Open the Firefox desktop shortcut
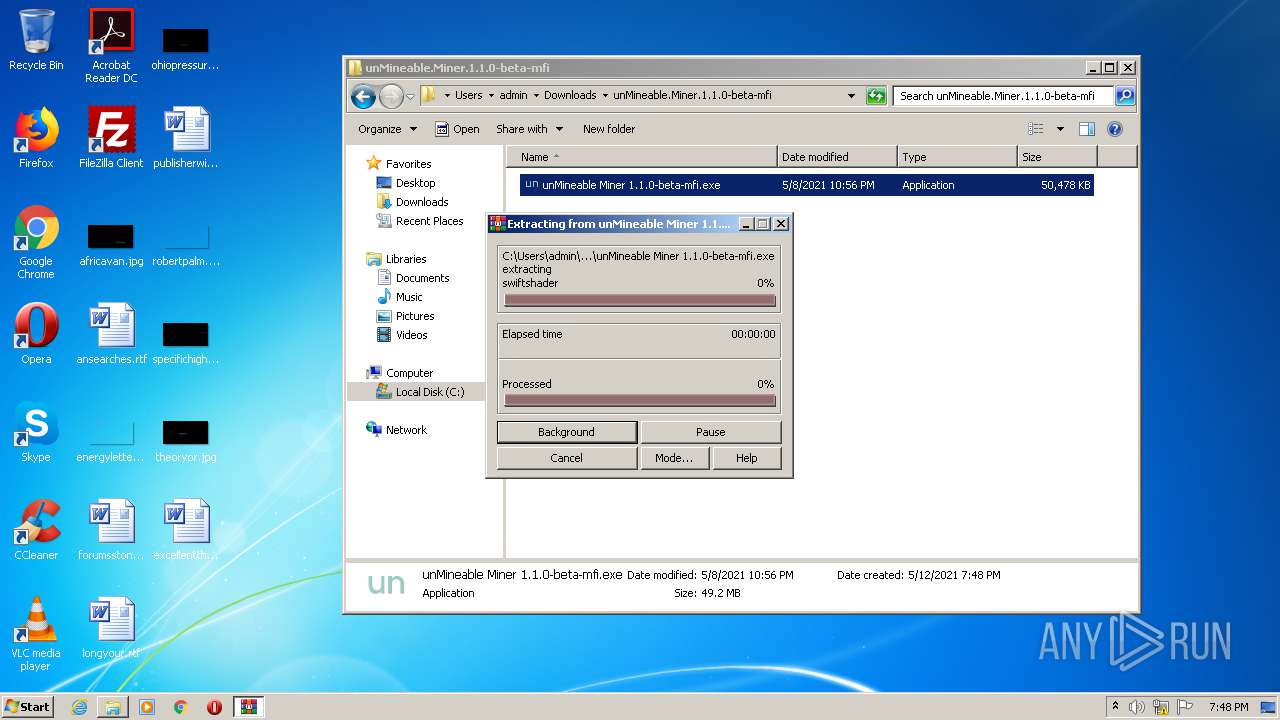The width and height of the screenshot is (1280, 720). [36, 138]
